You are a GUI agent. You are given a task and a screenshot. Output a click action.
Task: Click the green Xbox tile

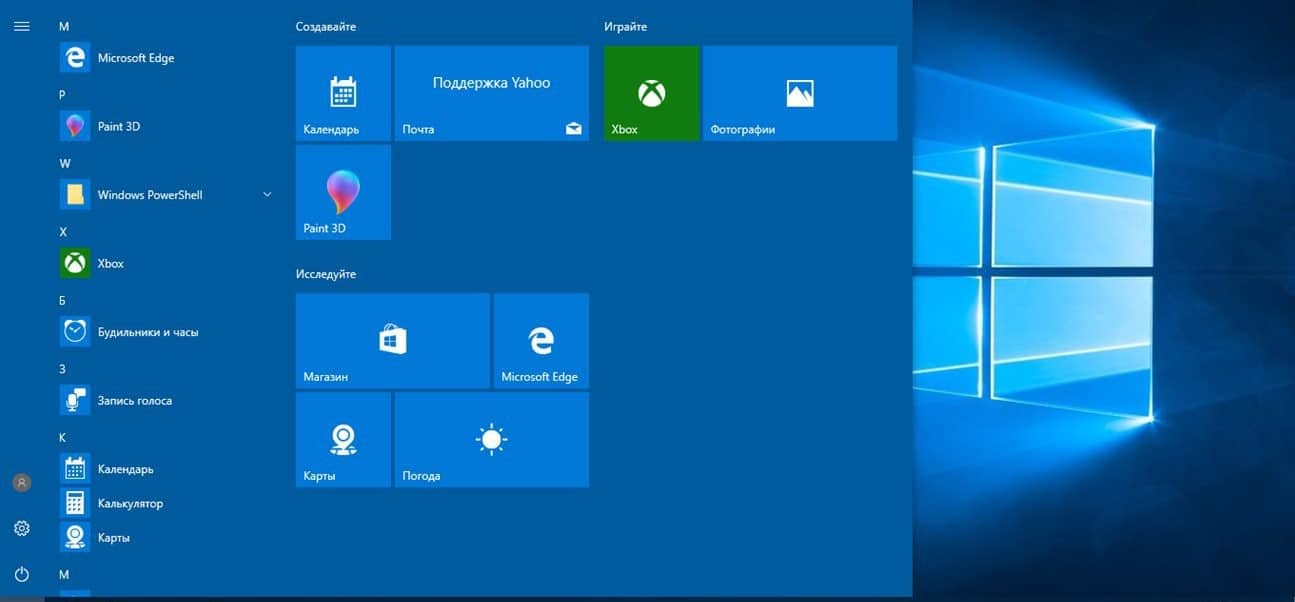651,93
